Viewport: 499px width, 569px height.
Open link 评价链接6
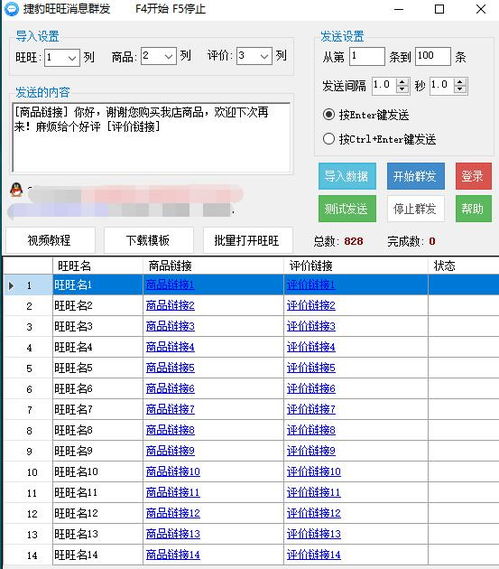311,389
